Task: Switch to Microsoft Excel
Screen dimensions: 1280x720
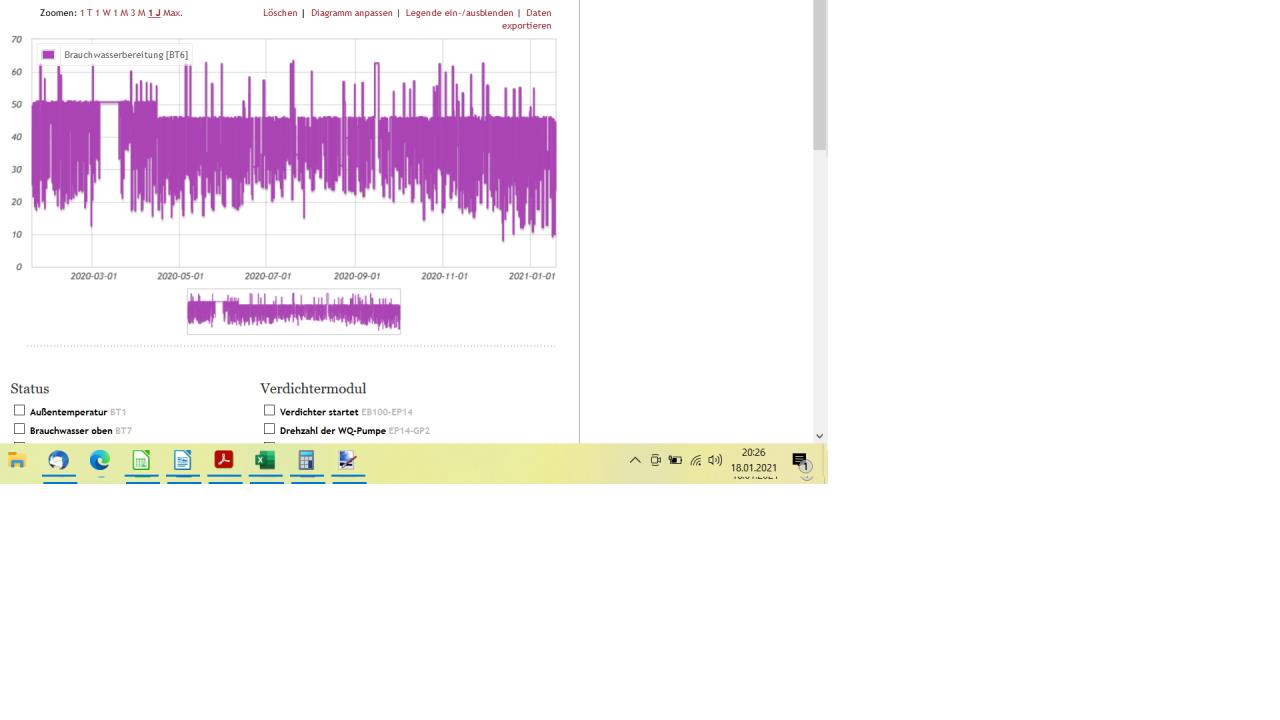Action: (x=265, y=461)
